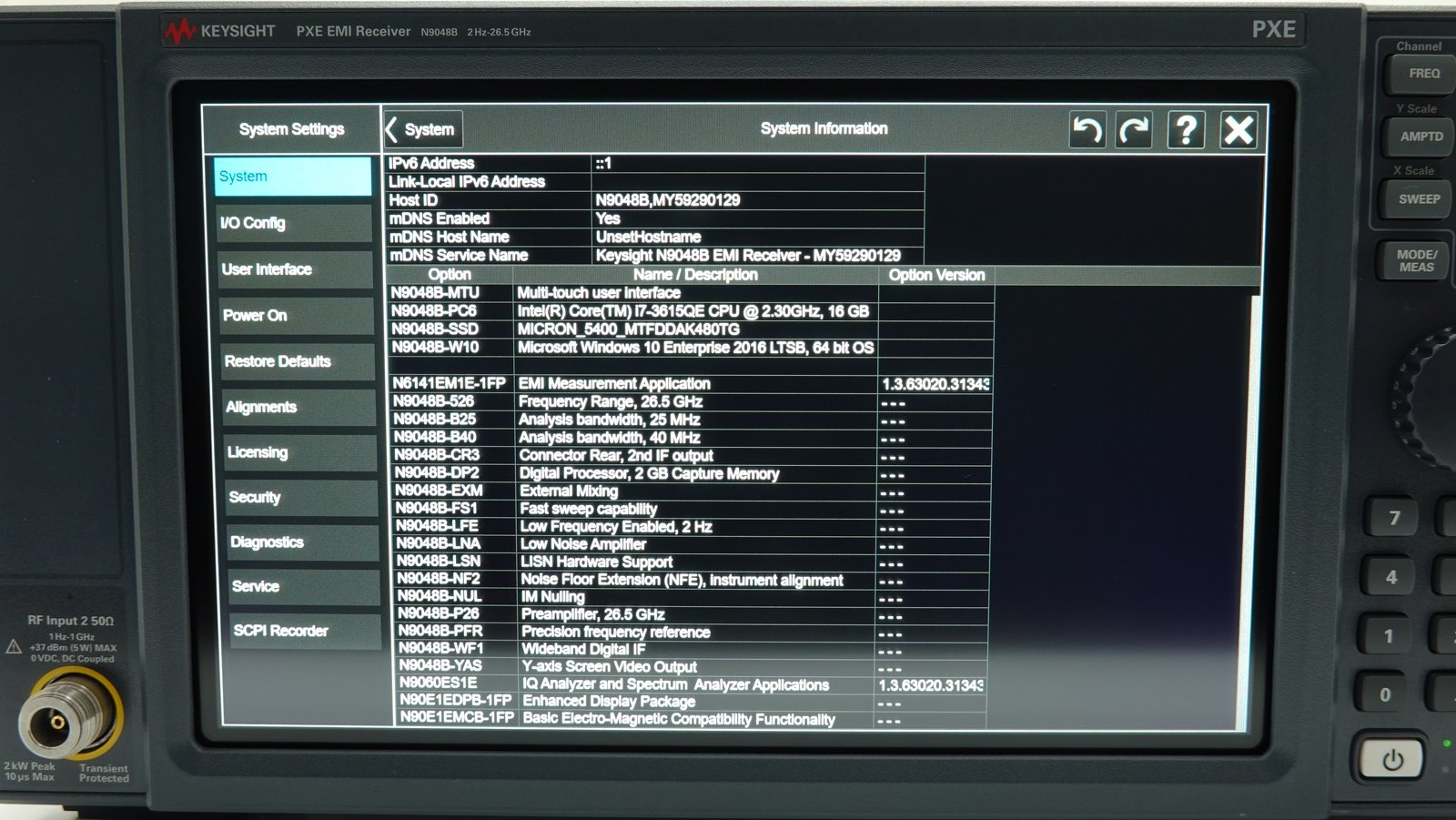Click the Name / Description column header
The height and width of the screenshot is (820, 1456).
(695, 275)
